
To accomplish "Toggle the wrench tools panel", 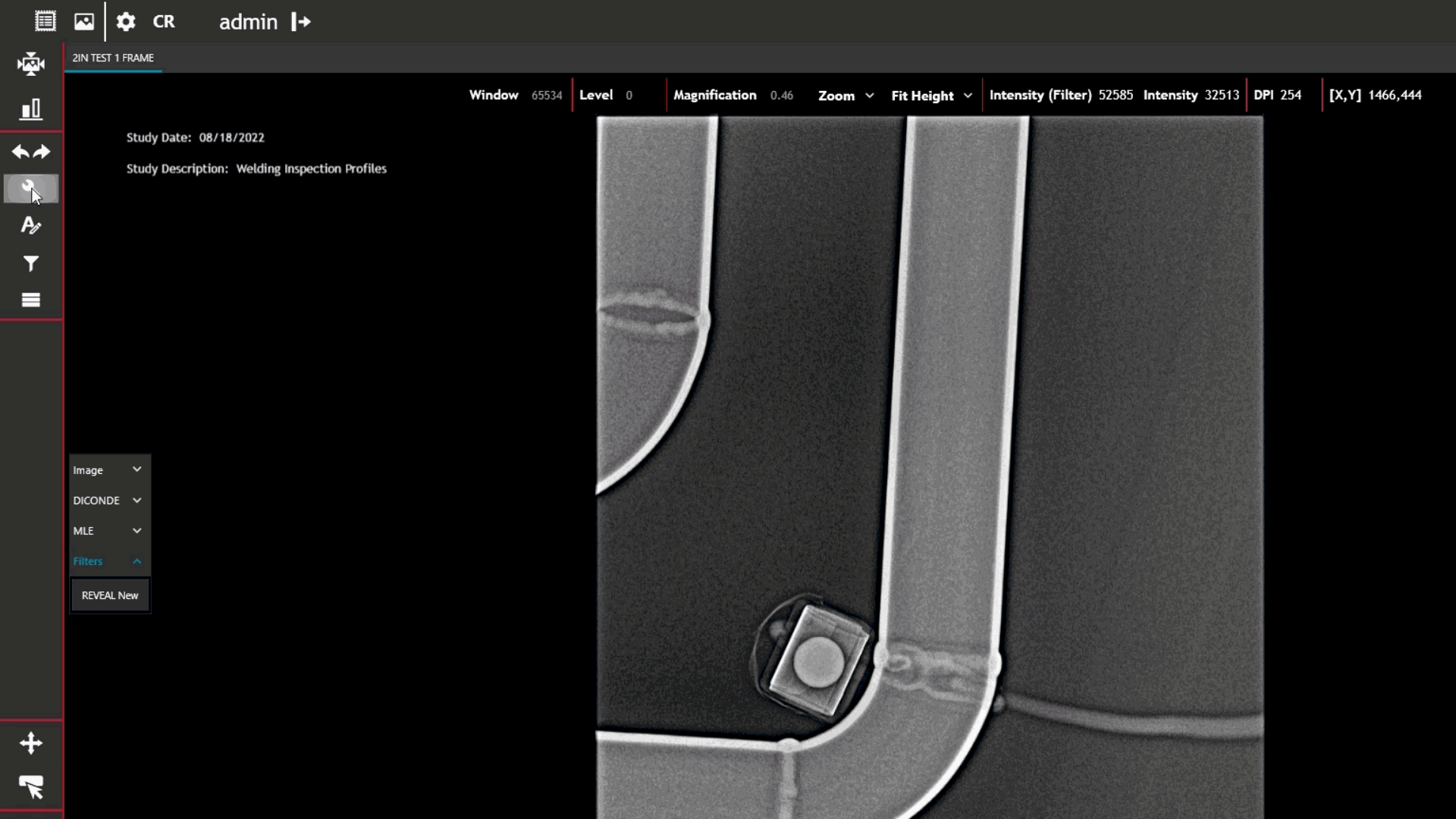I will [x=31, y=188].
